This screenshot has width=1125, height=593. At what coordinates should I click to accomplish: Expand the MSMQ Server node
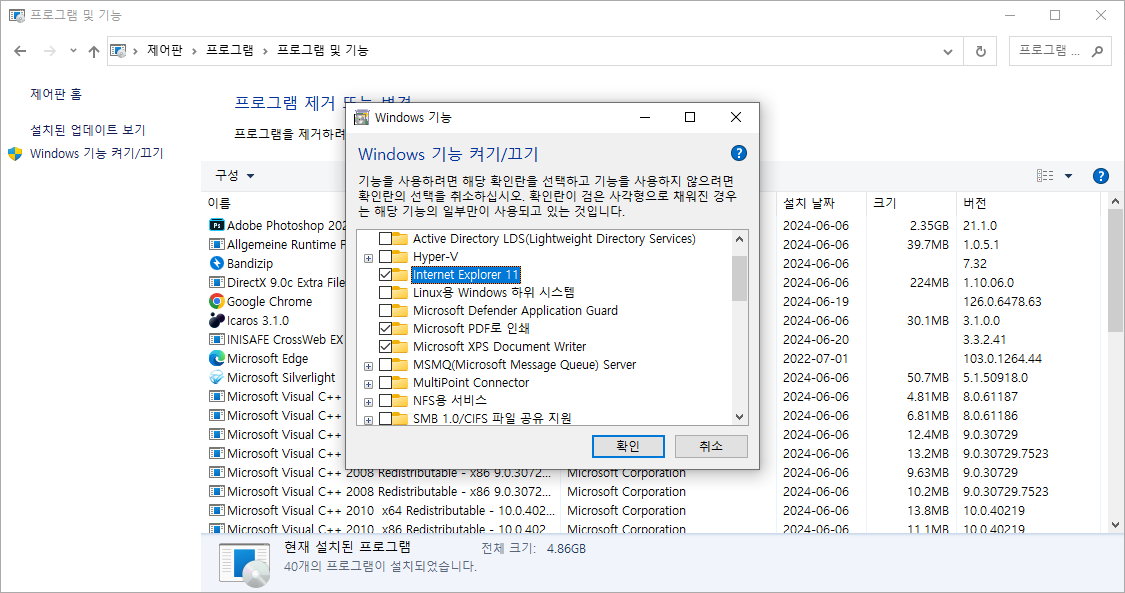coord(368,366)
